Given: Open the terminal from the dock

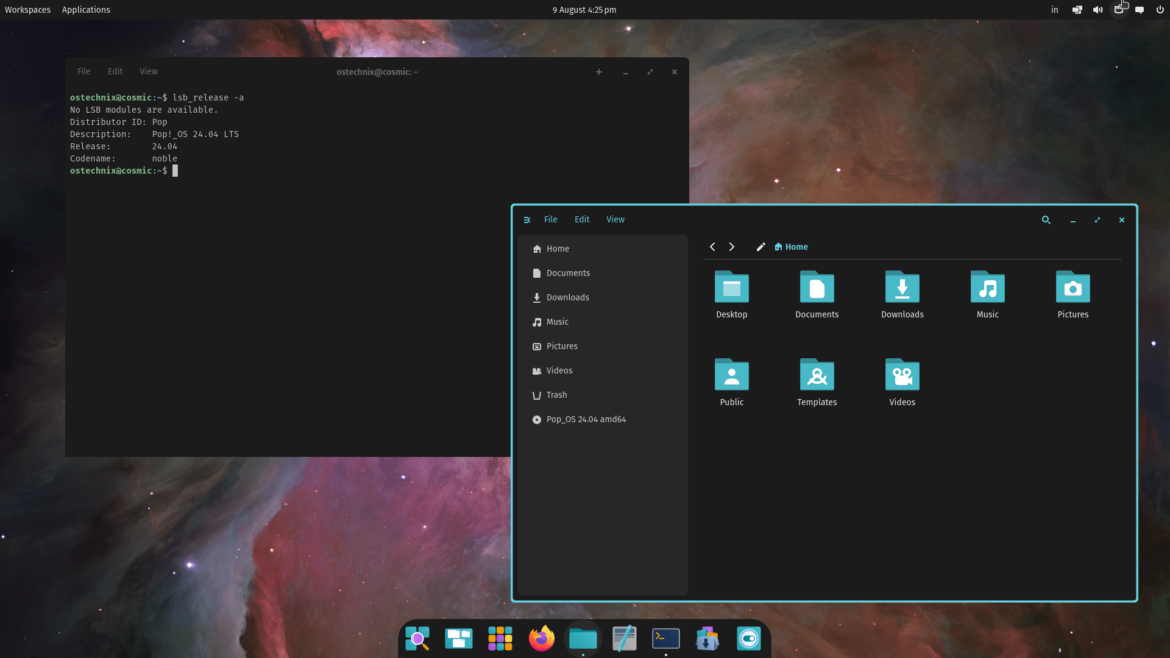Looking at the screenshot, I should [665, 638].
